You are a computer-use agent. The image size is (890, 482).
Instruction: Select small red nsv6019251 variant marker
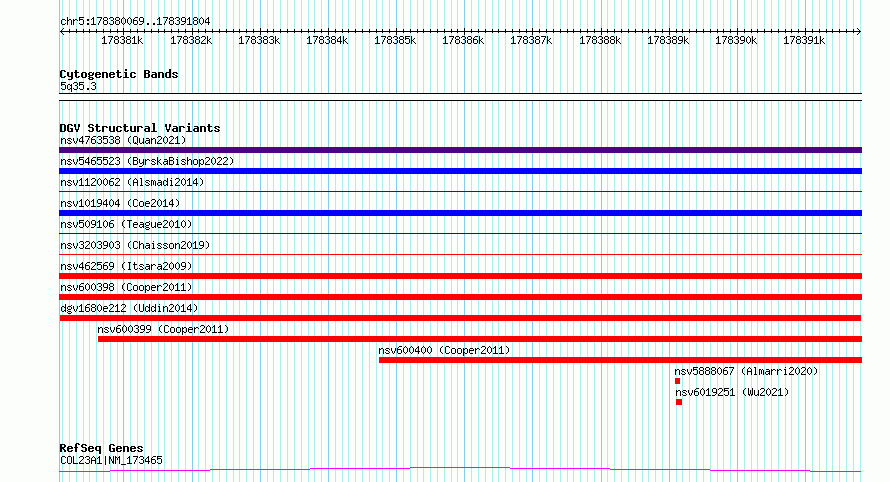pos(679,402)
